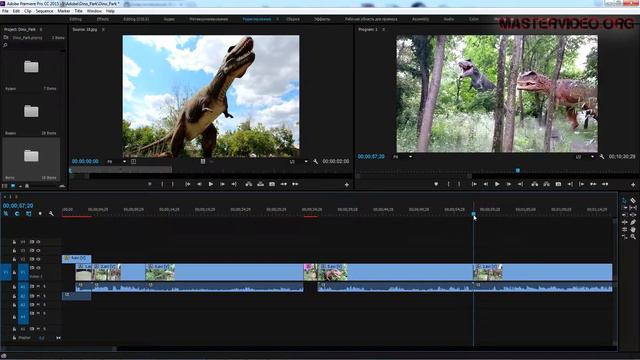Switch to the Effects workspace

coord(102,19)
